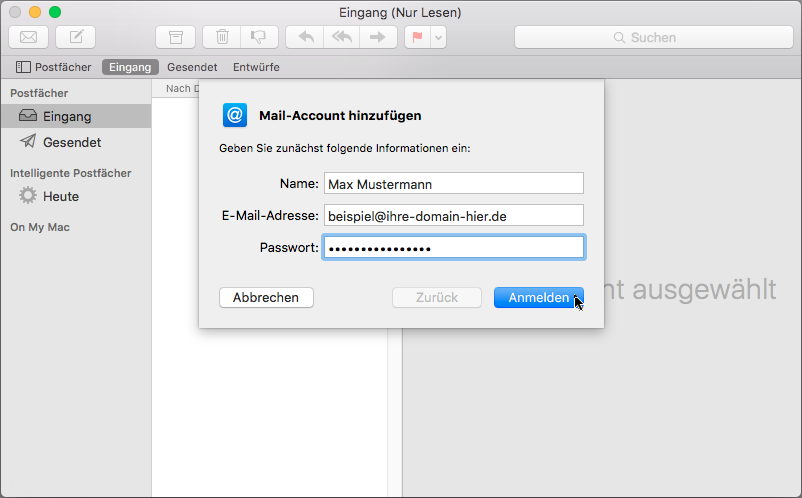This screenshot has height=498, width=802.
Task: Open Entwürfe in the favorites bar
Action: tap(256, 67)
